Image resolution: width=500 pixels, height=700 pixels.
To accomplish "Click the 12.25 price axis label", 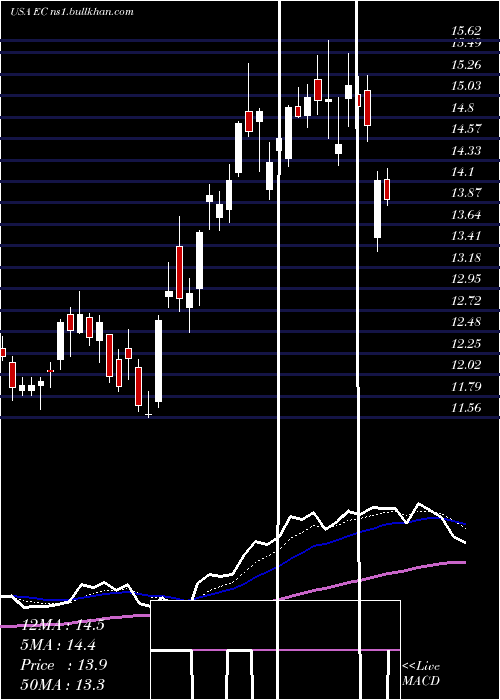I will [466, 344].
